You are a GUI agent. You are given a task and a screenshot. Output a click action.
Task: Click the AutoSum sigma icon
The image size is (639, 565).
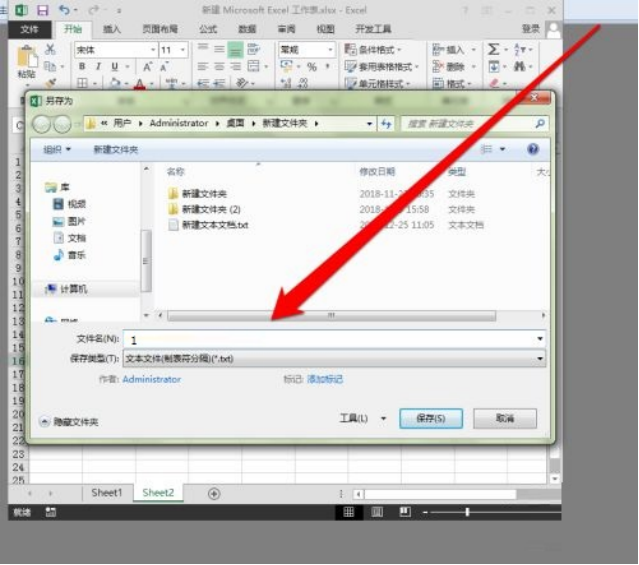tap(494, 49)
